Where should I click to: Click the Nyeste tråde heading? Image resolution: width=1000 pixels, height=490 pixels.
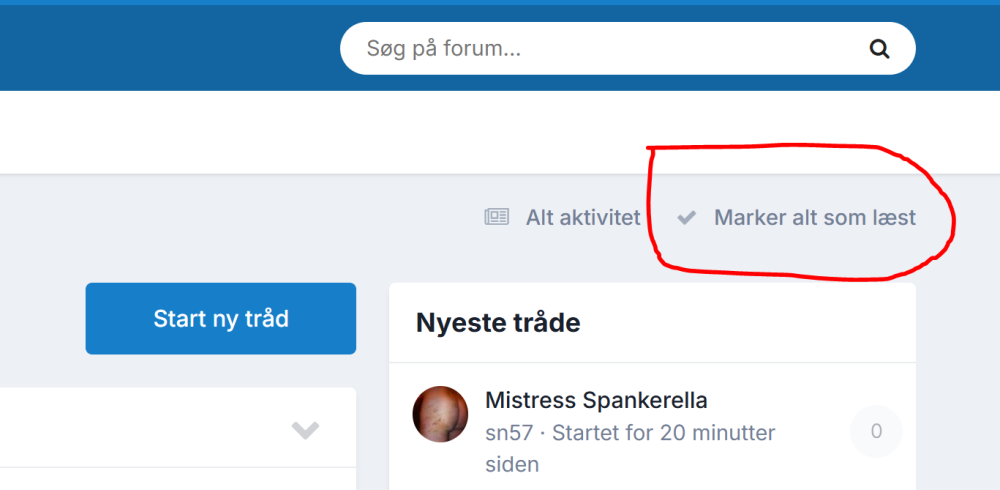click(498, 323)
